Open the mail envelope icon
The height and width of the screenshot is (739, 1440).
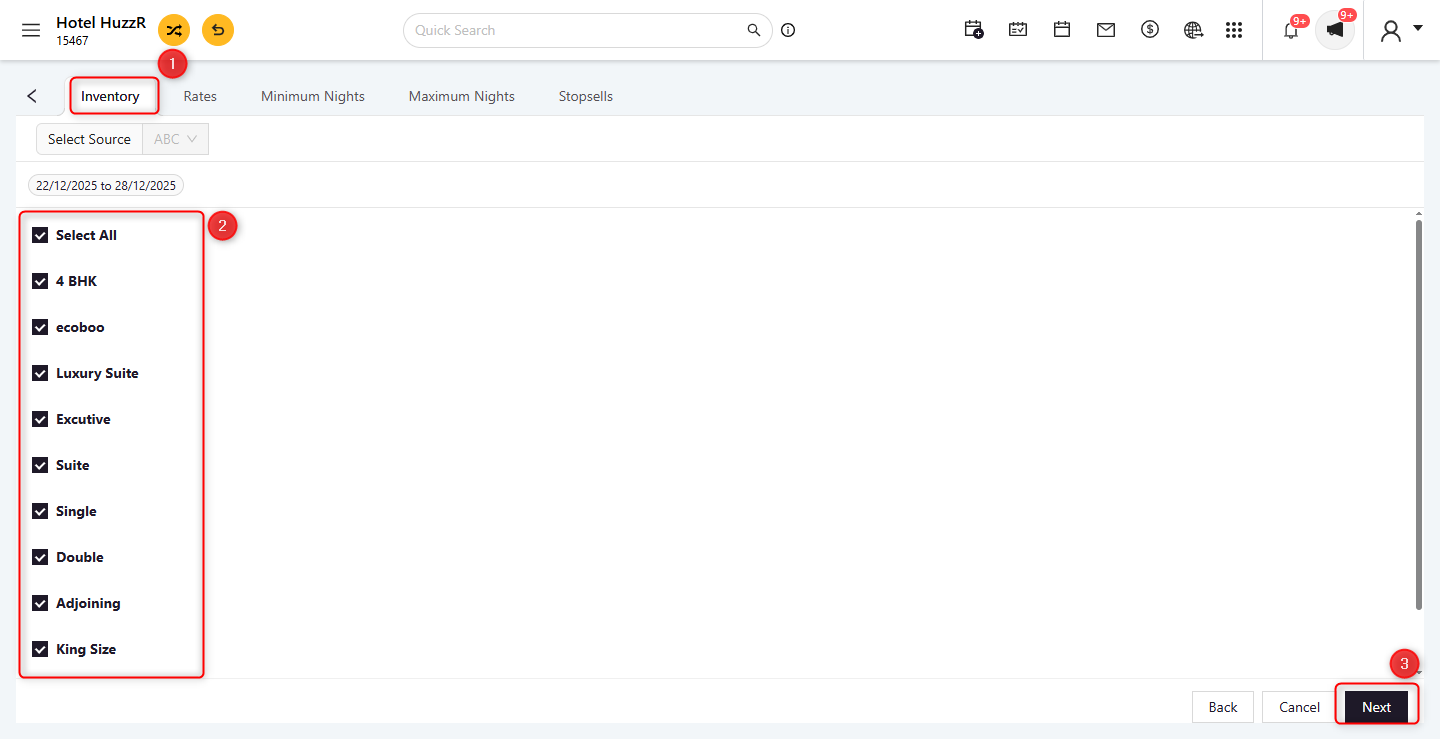1106,30
